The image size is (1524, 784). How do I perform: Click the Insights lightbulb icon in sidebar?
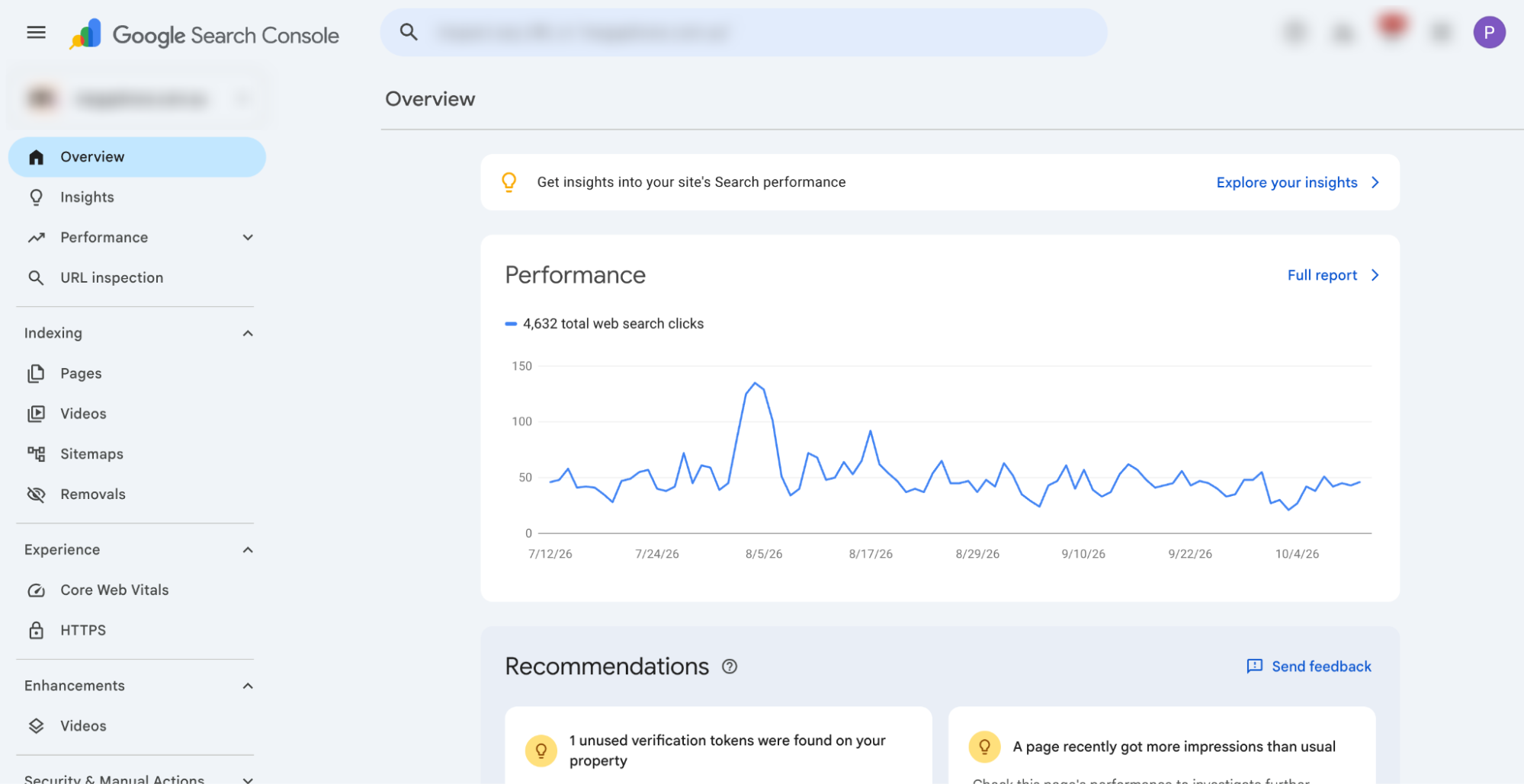(x=36, y=197)
